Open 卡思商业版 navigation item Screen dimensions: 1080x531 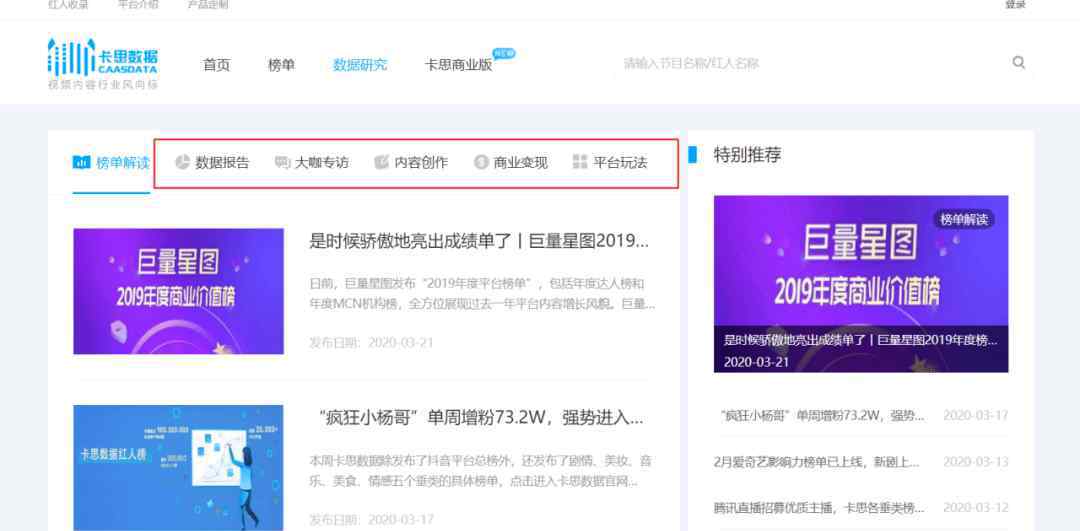(458, 65)
